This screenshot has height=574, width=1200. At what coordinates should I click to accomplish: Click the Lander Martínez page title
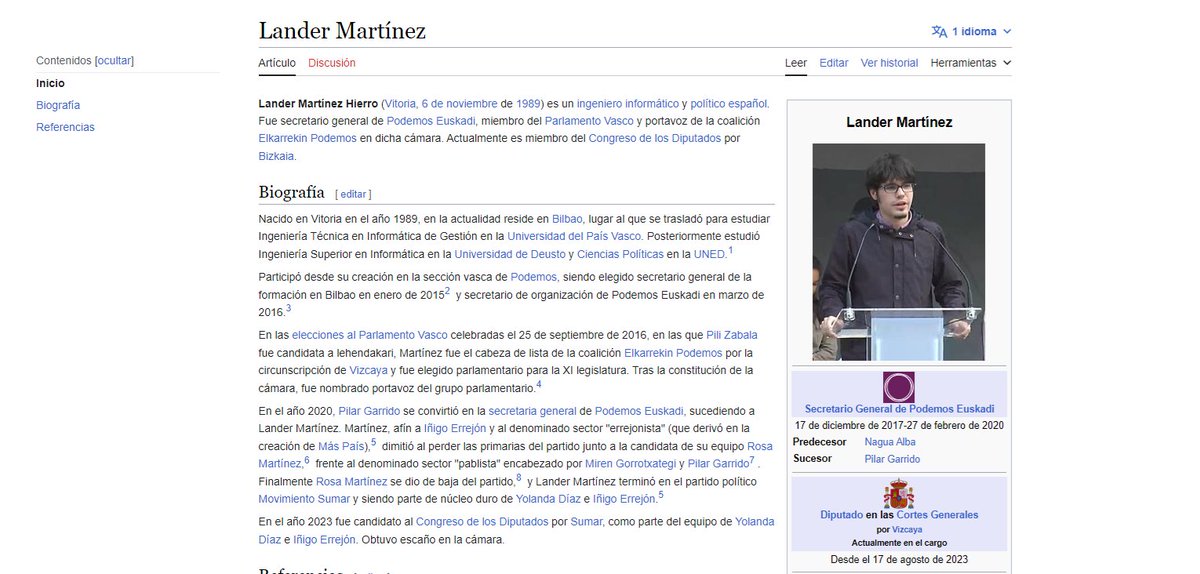coord(342,31)
